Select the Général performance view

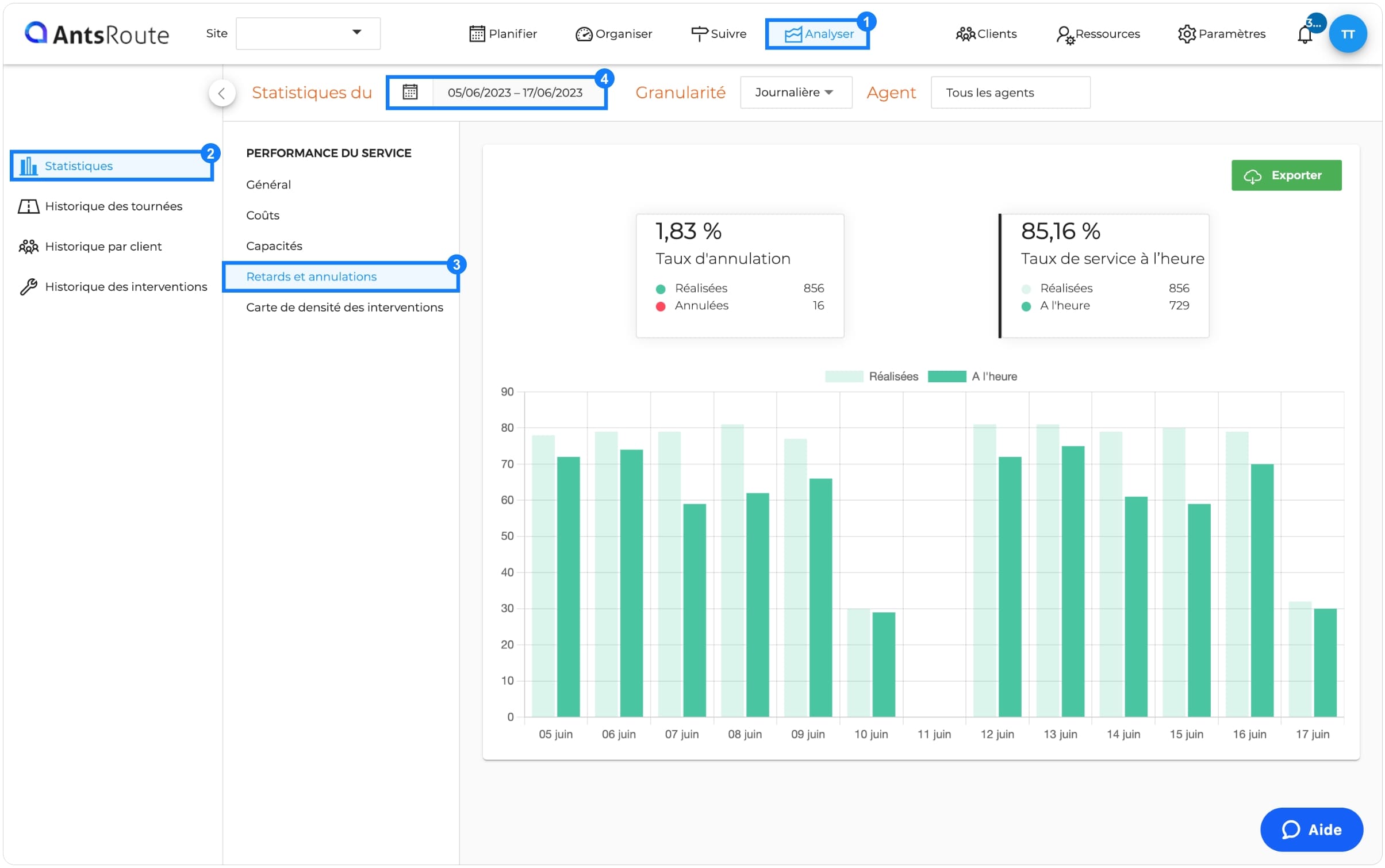pyautogui.click(x=268, y=185)
